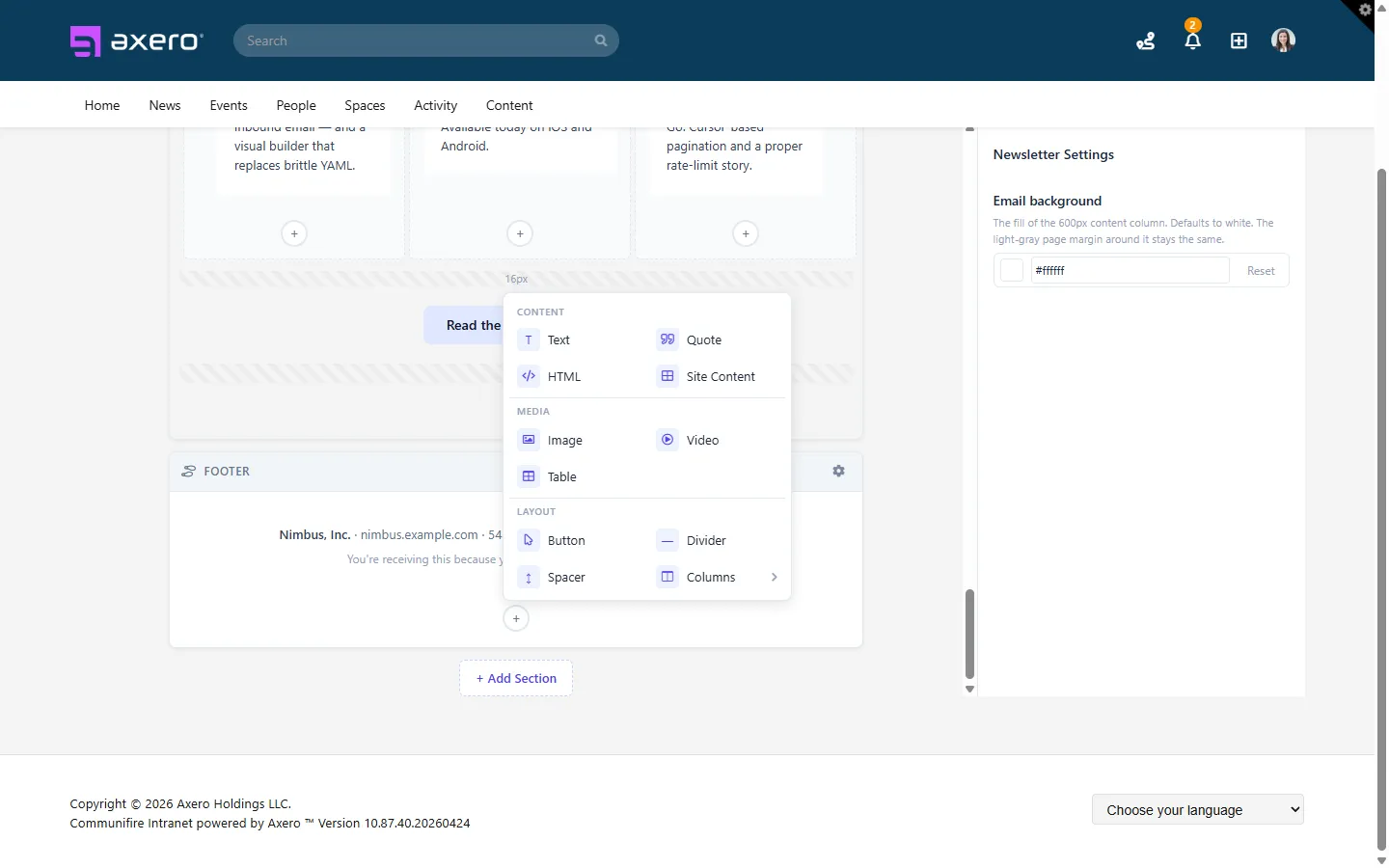The width and height of the screenshot is (1389, 868).
Task: Go to the Content nav item
Action: click(x=509, y=105)
